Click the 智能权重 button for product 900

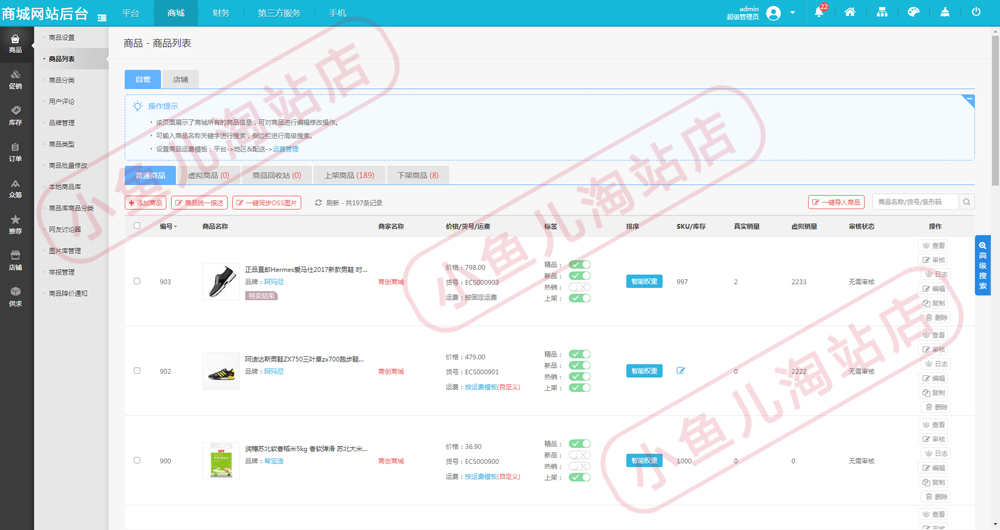pos(644,460)
